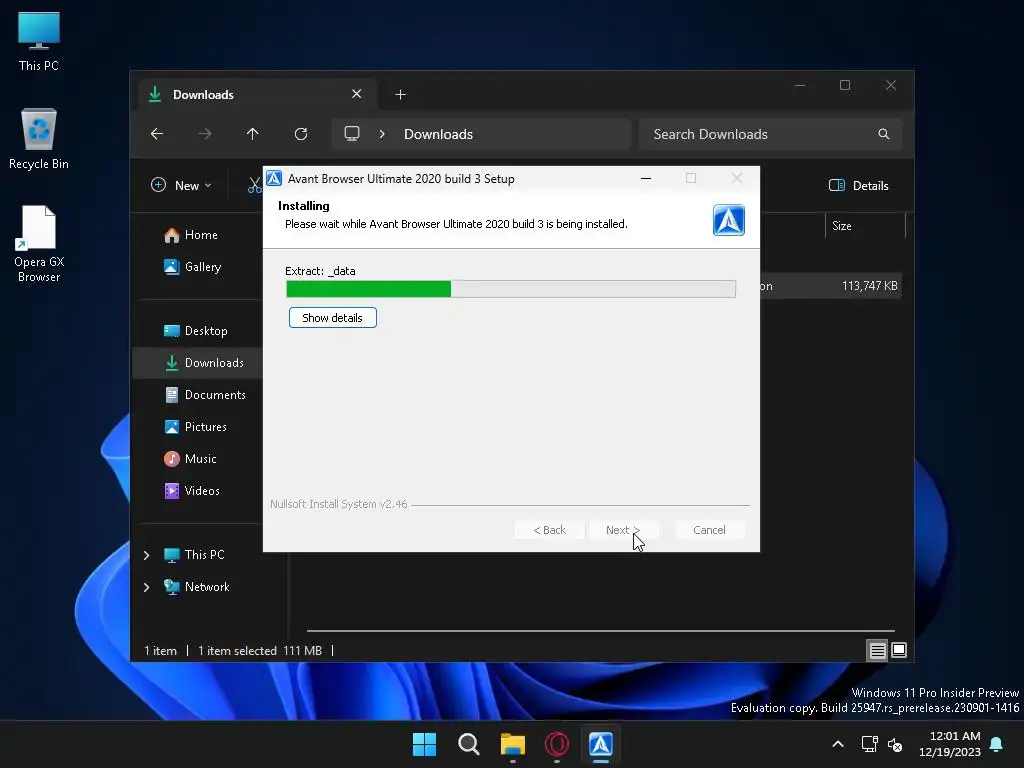Click Show details in the installer

332,318
